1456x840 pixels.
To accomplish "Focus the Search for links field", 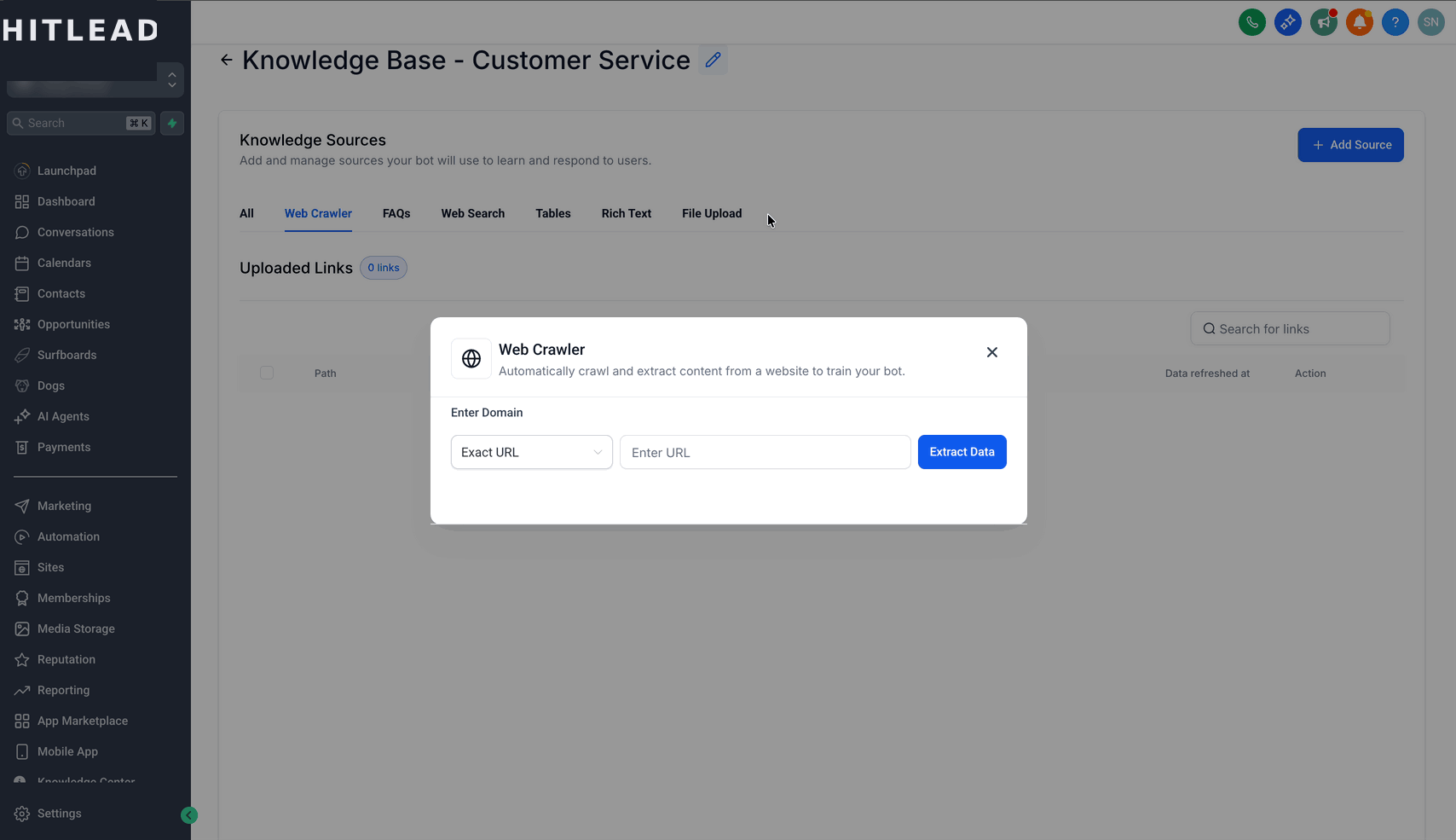I will (x=1290, y=328).
